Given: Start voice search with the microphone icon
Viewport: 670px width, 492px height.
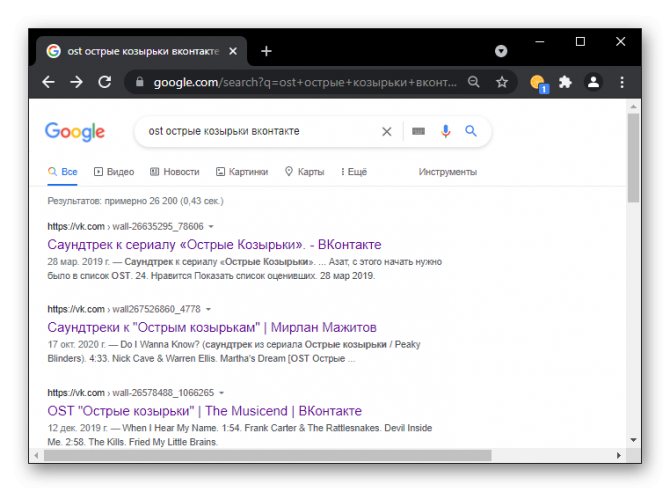Looking at the screenshot, I should click(x=445, y=131).
